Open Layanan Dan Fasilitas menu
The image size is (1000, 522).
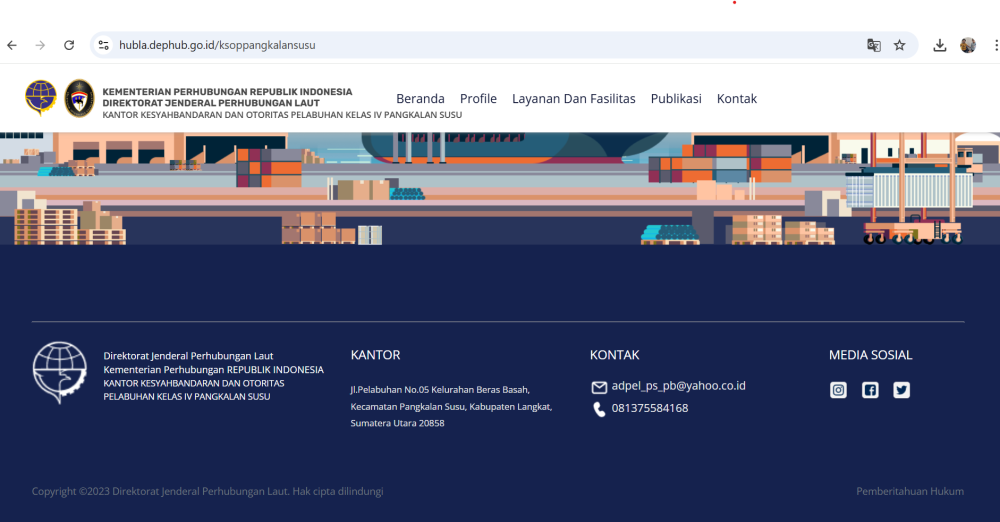click(574, 99)
